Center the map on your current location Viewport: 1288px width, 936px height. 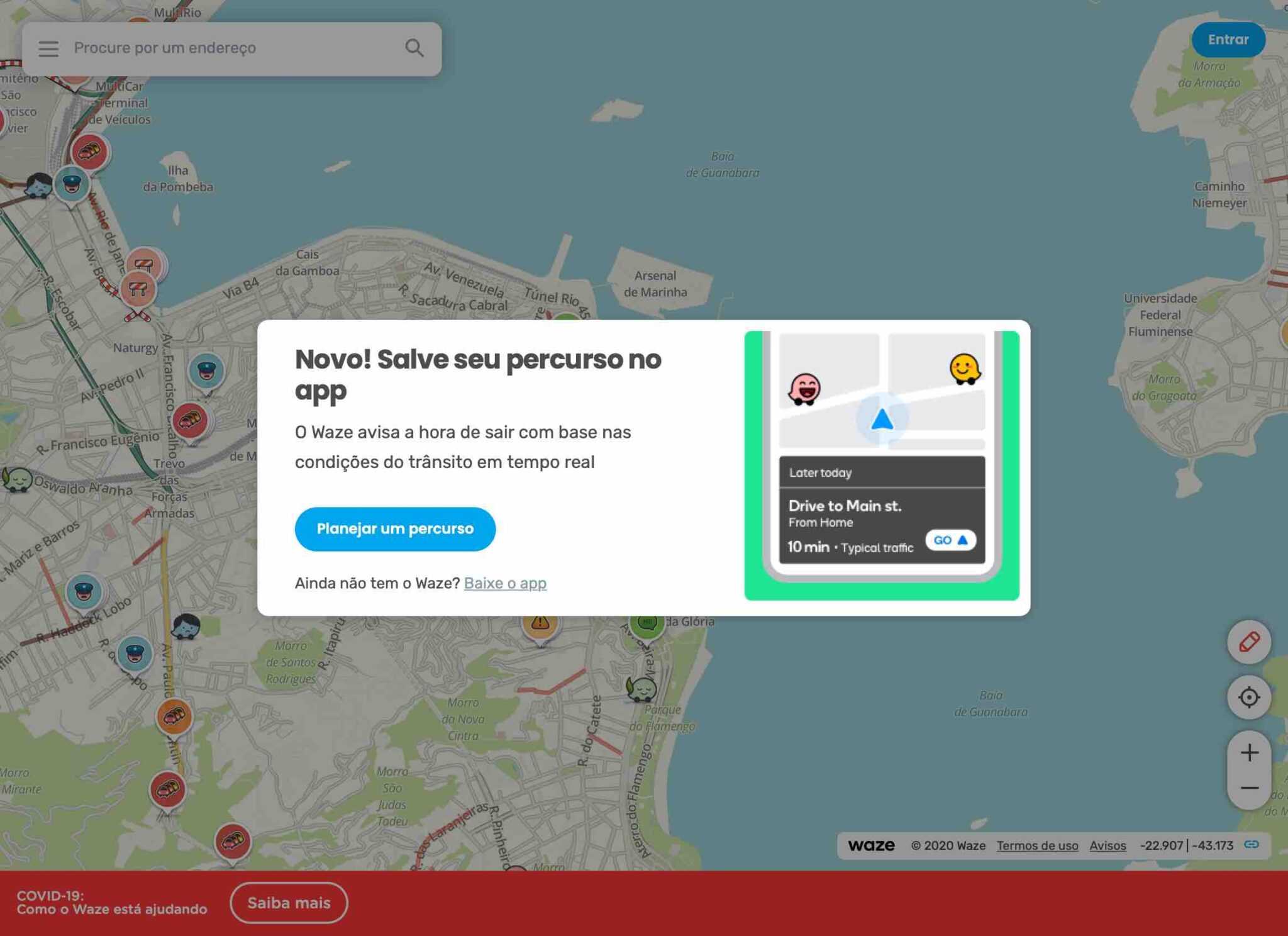pos(1249,697)
